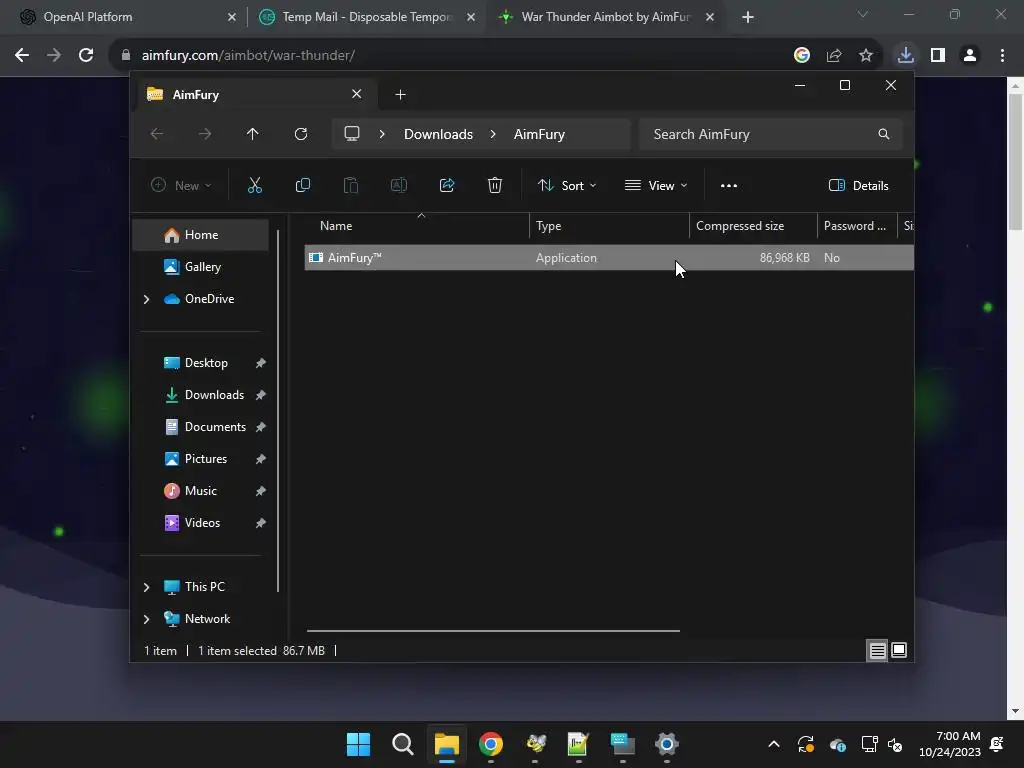This screenshot has height=768, width=1024.
Task: Click the Copy icon in Explorer toolbar
Action: click(x=302, y=185)
